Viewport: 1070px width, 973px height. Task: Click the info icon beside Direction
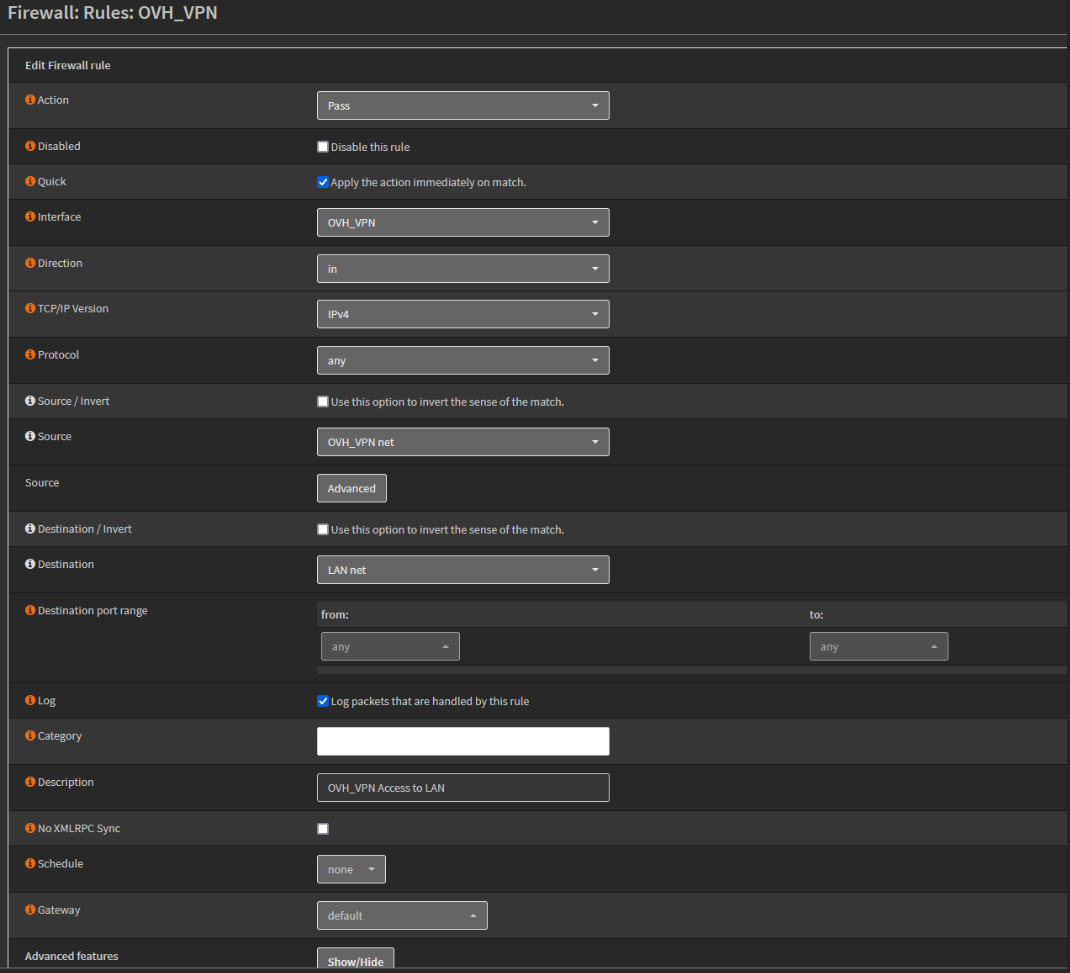click(30, 263)
